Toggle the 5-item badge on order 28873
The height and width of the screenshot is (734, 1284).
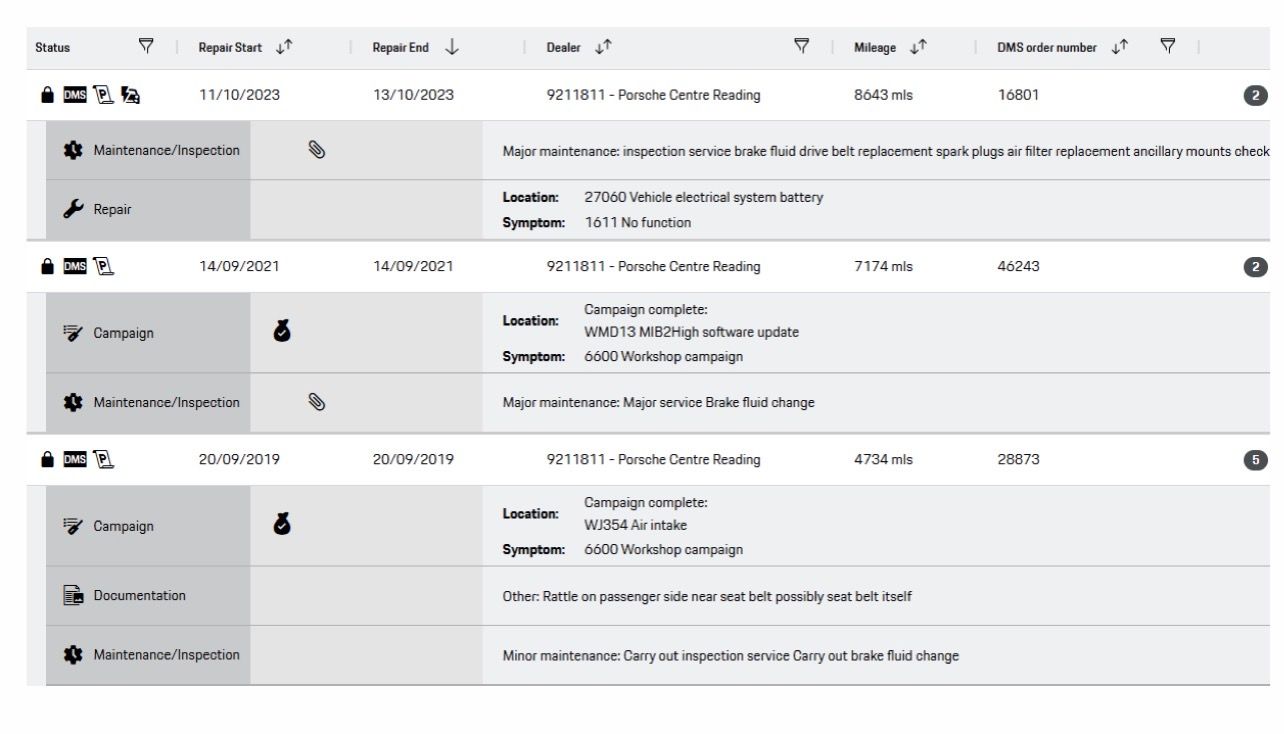pyautogui.click(x=1257, y=460)
